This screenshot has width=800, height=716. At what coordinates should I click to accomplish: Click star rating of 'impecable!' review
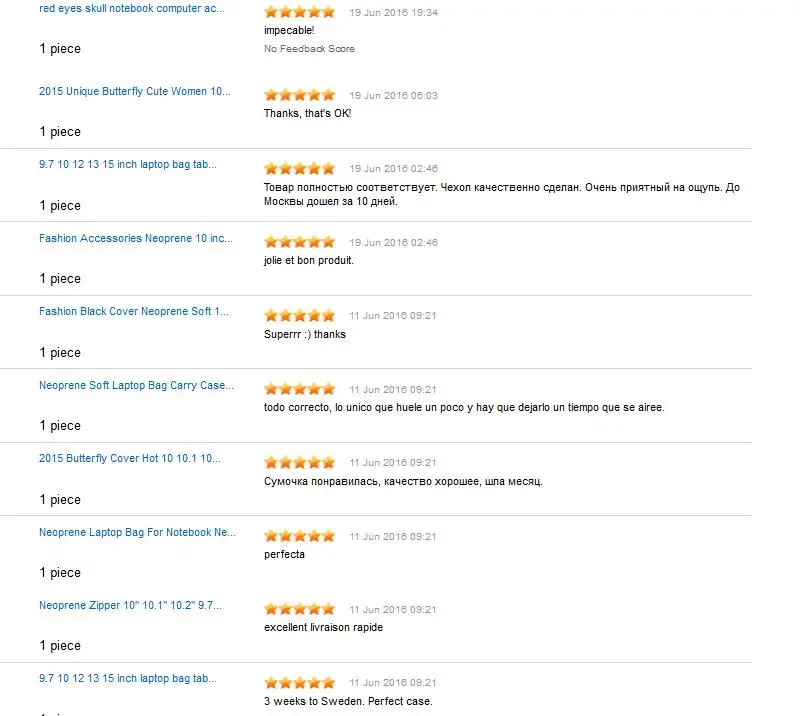299,12
